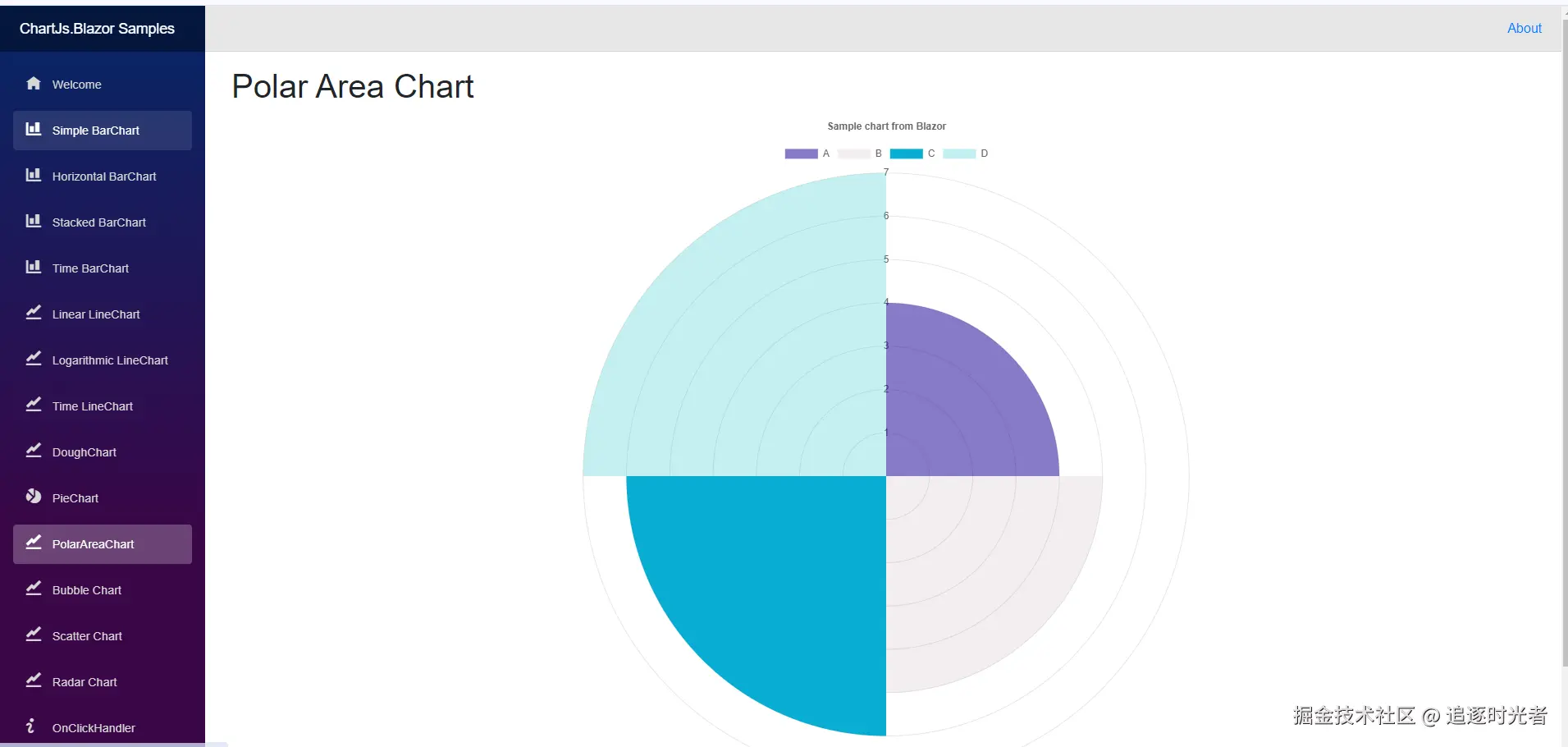Click the light gray B legend swatch
The width and height of the screenshot is (1568, 747).
pos(853,154)
